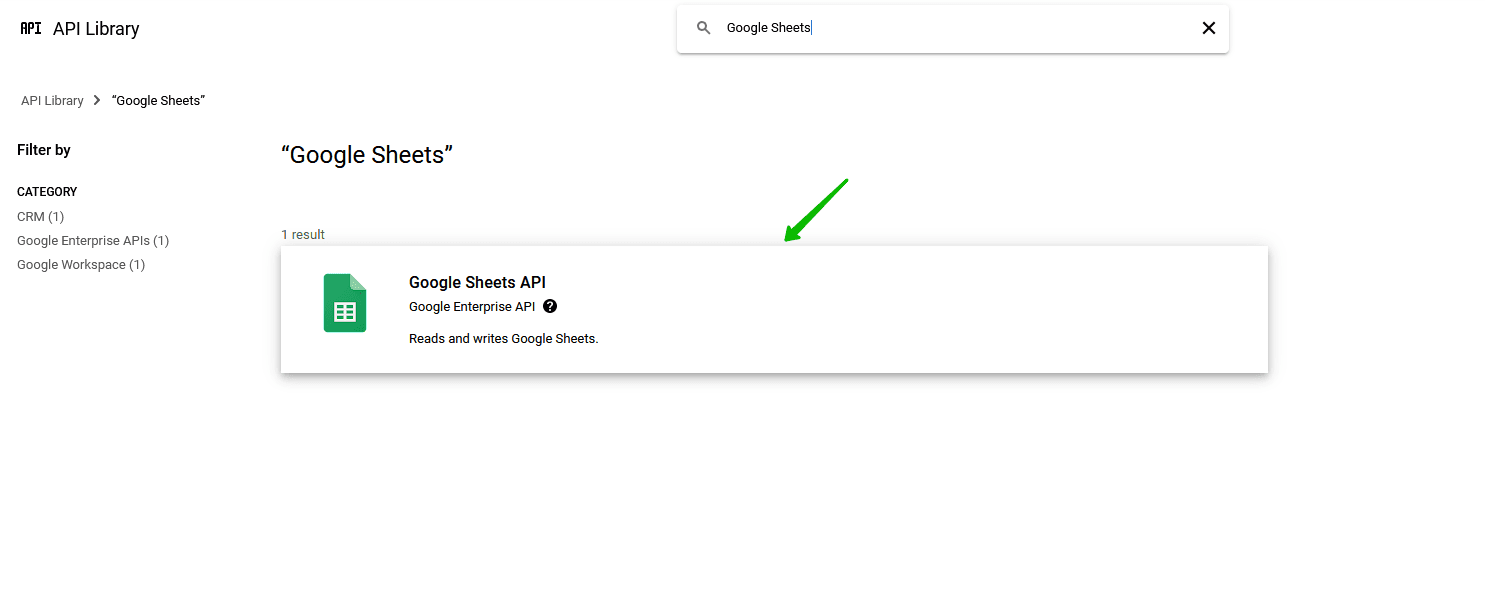Click the Filter by heading

tap(44, 150)
